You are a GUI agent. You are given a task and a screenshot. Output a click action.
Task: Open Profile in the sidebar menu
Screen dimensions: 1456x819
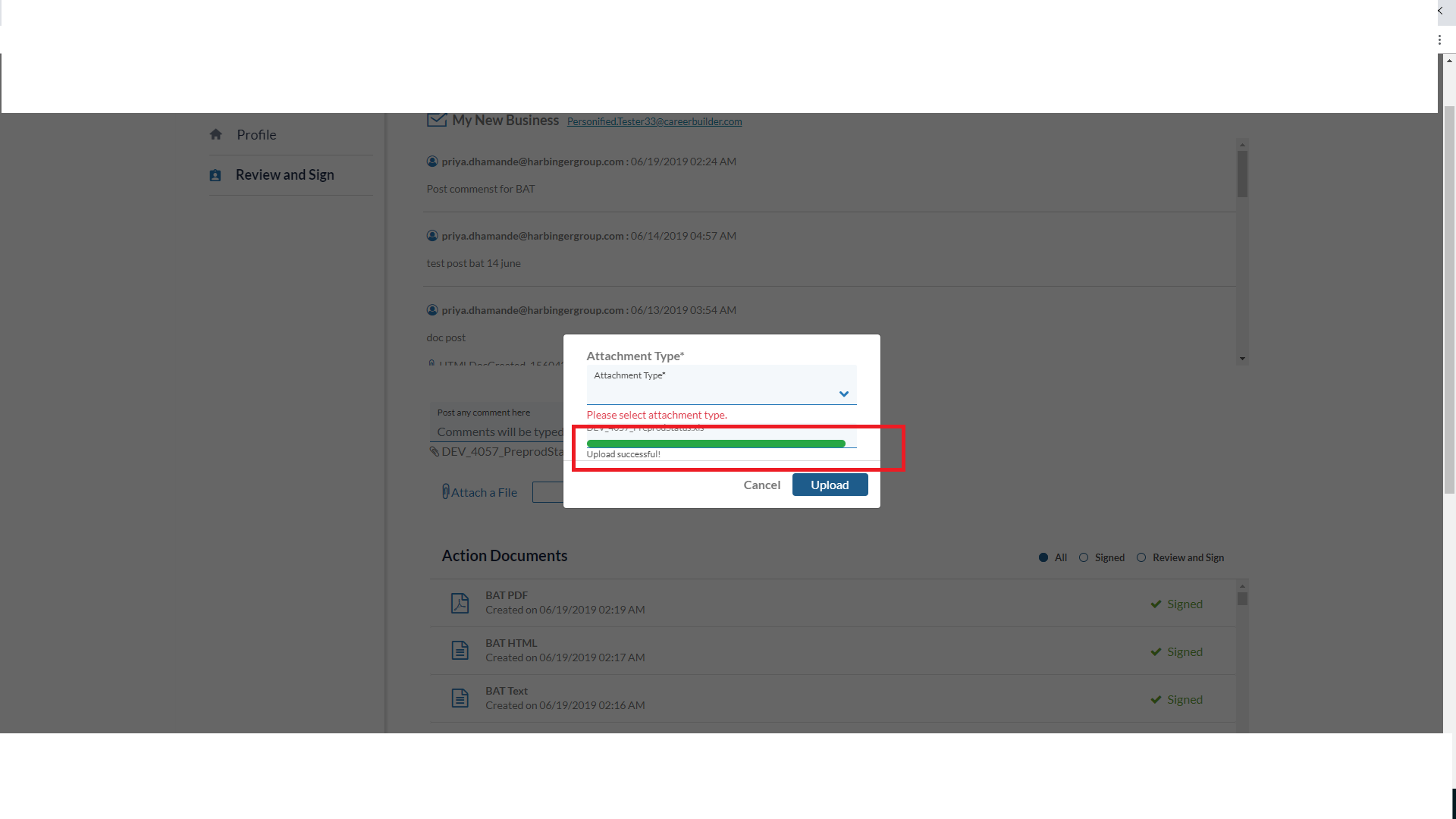coord(256,135)
